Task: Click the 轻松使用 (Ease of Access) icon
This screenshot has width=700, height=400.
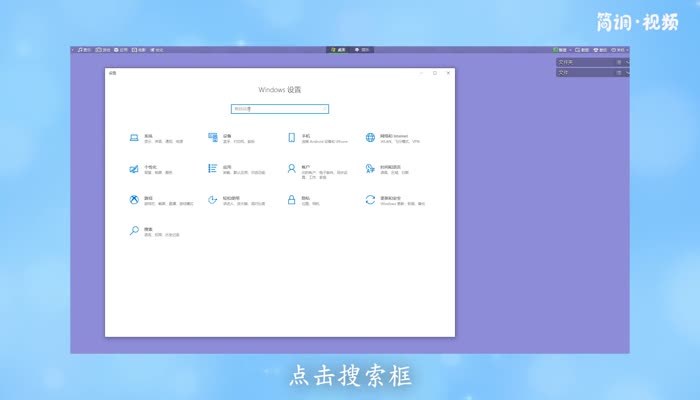Action: point(213,200)
